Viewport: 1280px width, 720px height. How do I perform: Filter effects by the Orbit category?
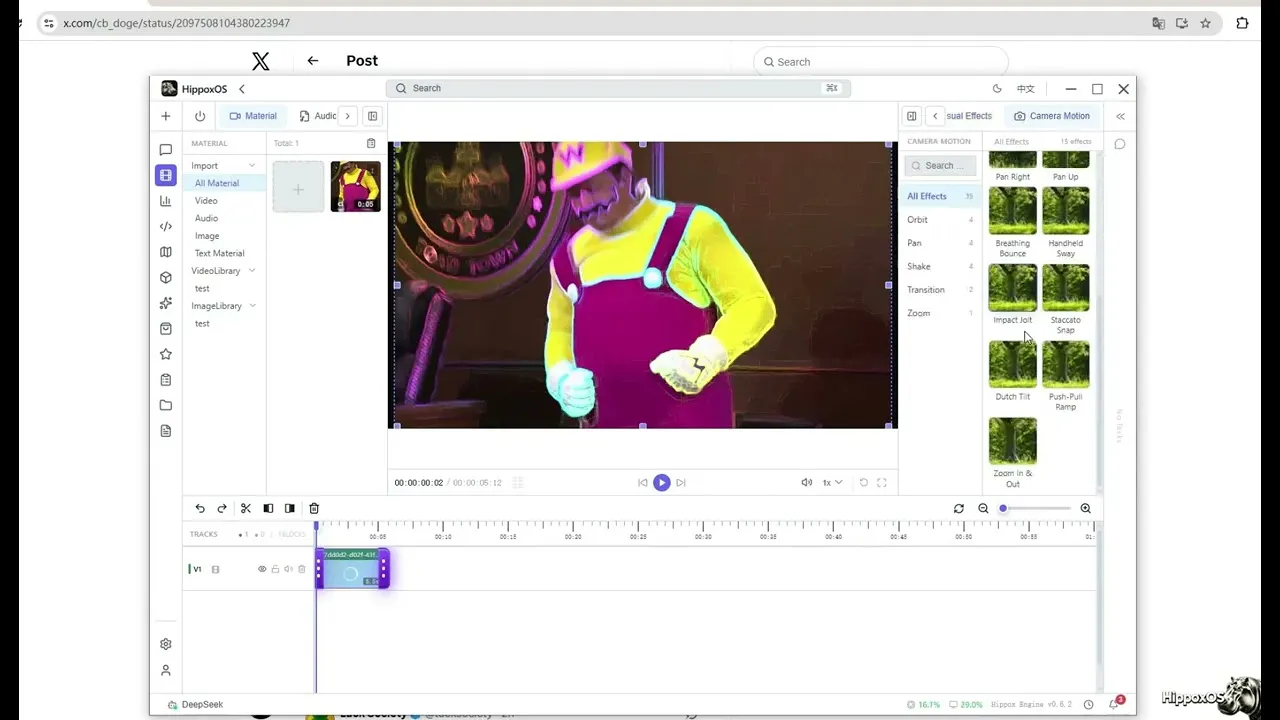940,219
